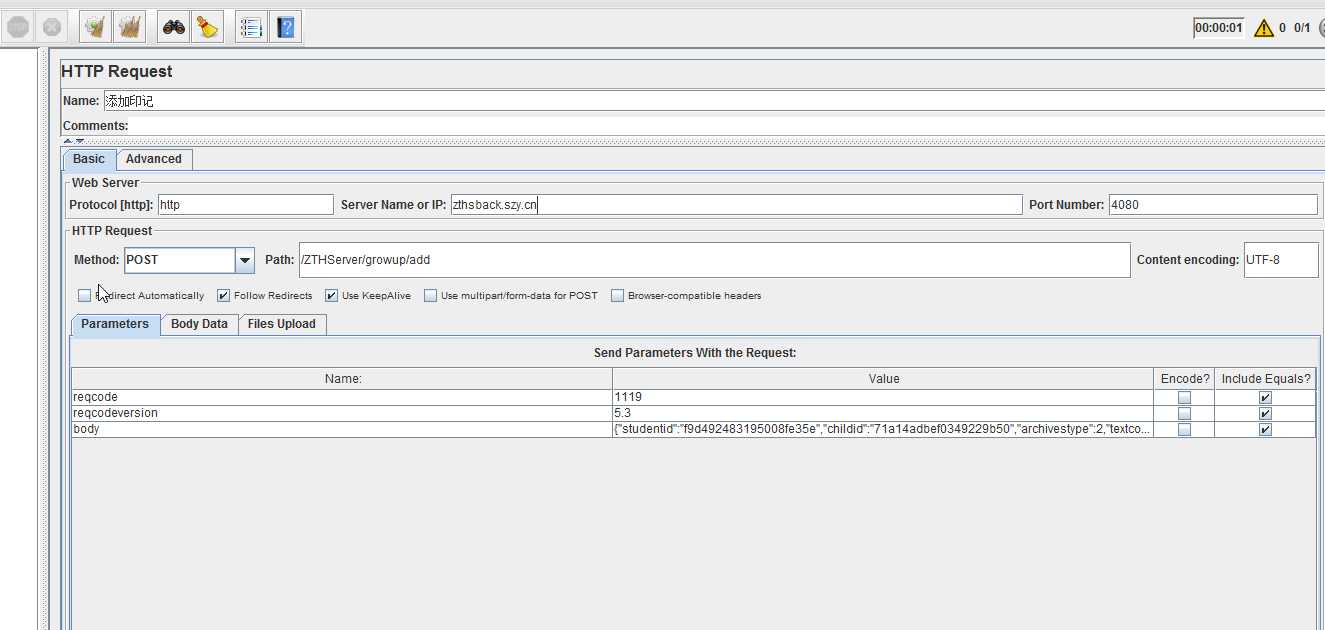Select the reqcode name cell
The height and width of the screenshot is (630, 1325).
click(x=342, y=398)
